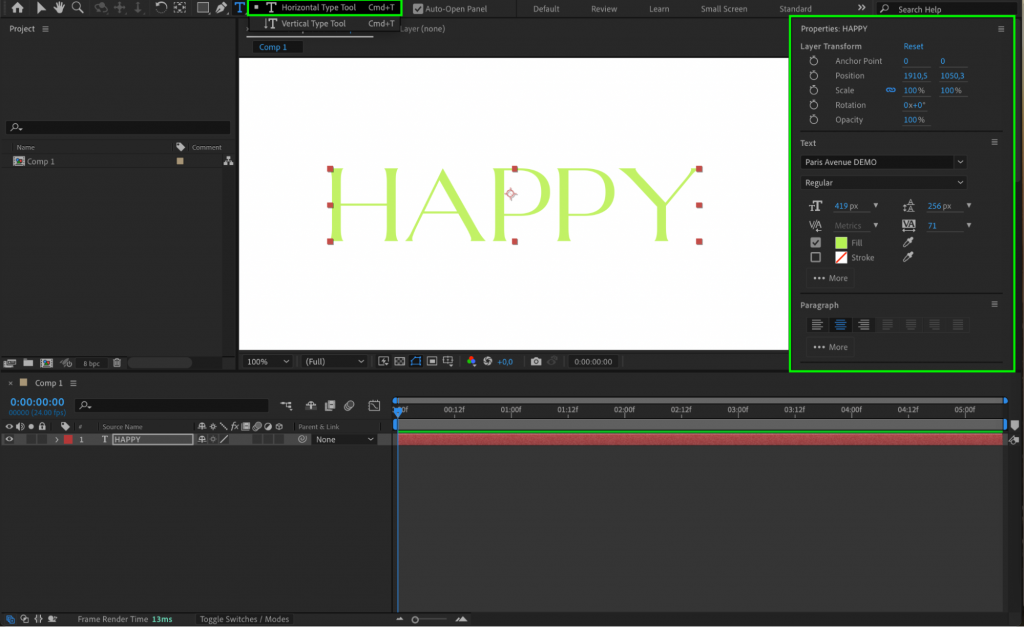1024x627 pixels.
Task: Open the Paris Avenue DEMO font dropdown
Action: coord(880,162)
